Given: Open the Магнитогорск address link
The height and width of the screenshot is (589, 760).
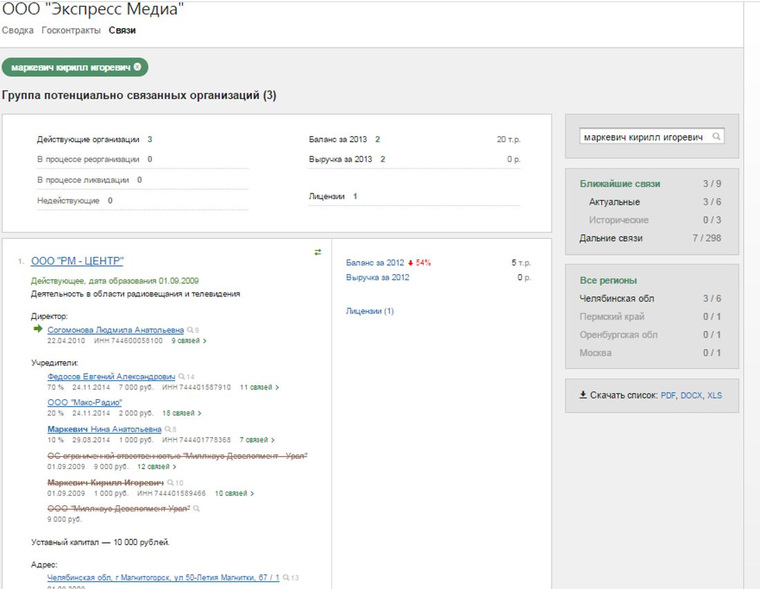Looking at the screenshot, I should coord(163,578).
